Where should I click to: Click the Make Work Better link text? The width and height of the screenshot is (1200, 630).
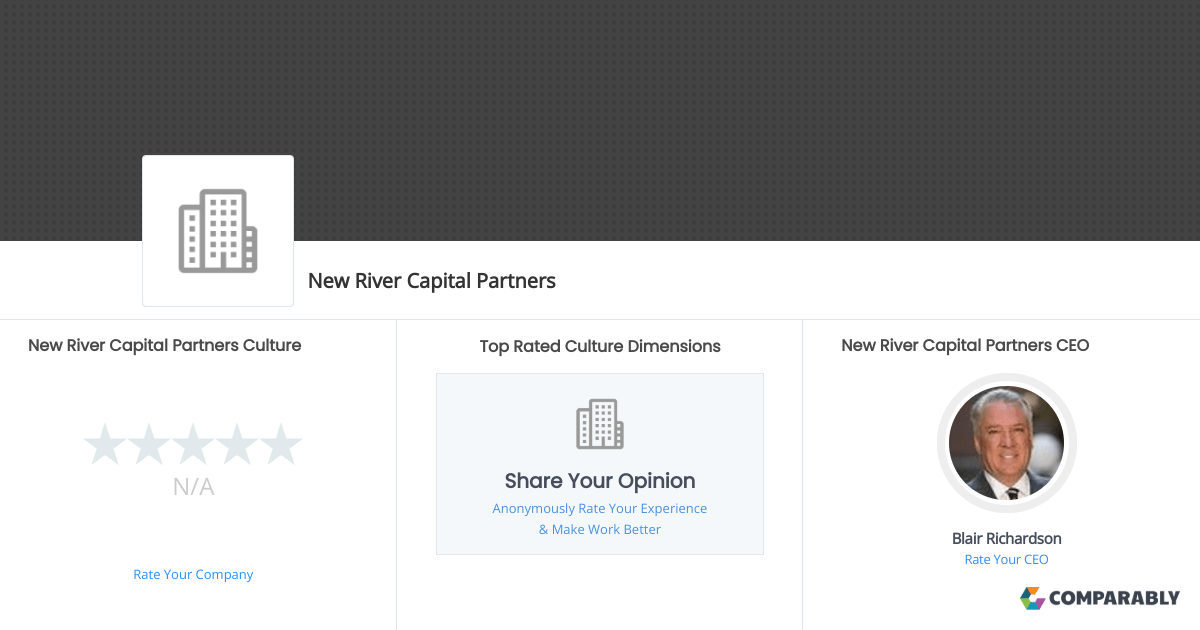click(x=599, y=529)
